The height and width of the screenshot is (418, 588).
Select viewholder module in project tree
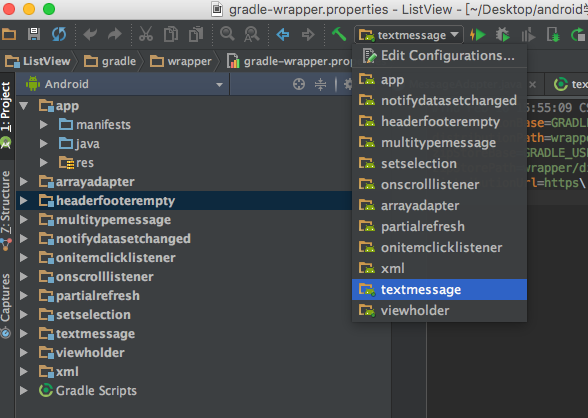point(90,353)
